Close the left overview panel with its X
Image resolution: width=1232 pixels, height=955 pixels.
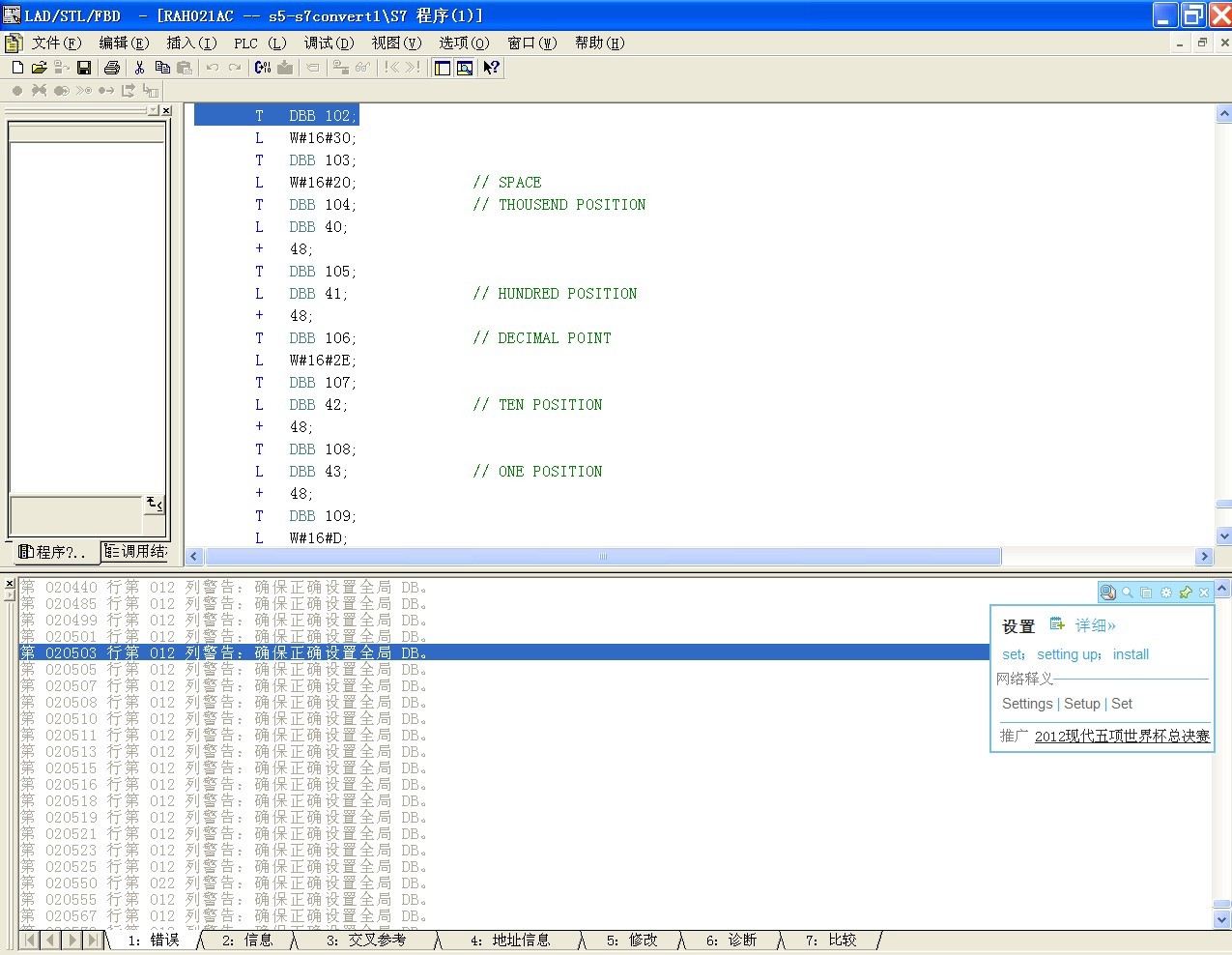(x=166, y=111)
